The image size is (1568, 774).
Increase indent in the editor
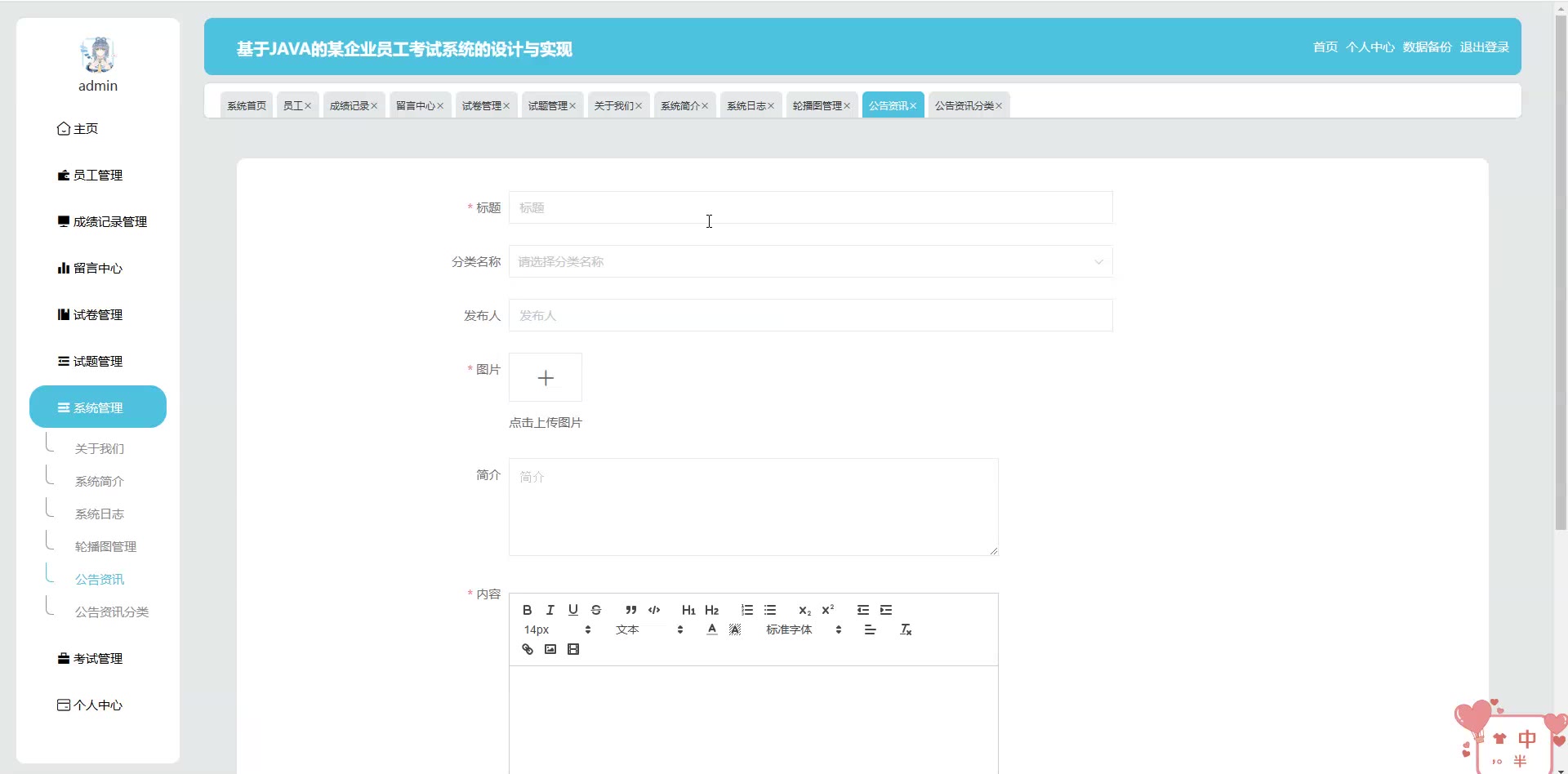coord(886,610)
